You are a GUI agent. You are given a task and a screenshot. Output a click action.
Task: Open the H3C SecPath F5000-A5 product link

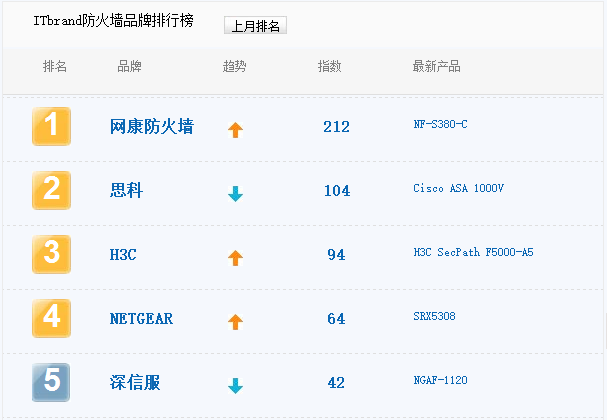click(473, 252)
